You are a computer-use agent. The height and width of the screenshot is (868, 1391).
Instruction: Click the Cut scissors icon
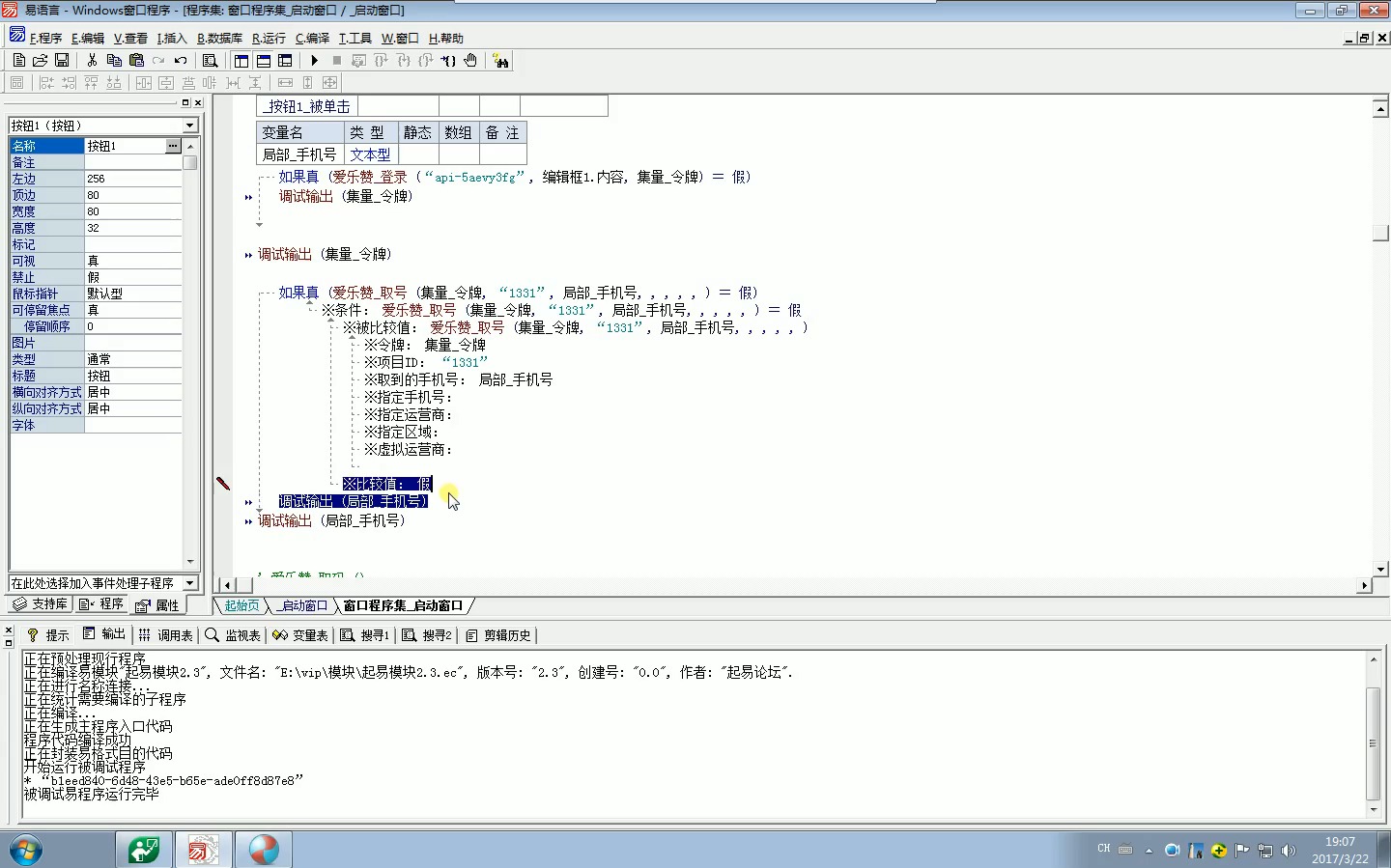[x=92, y=60]
